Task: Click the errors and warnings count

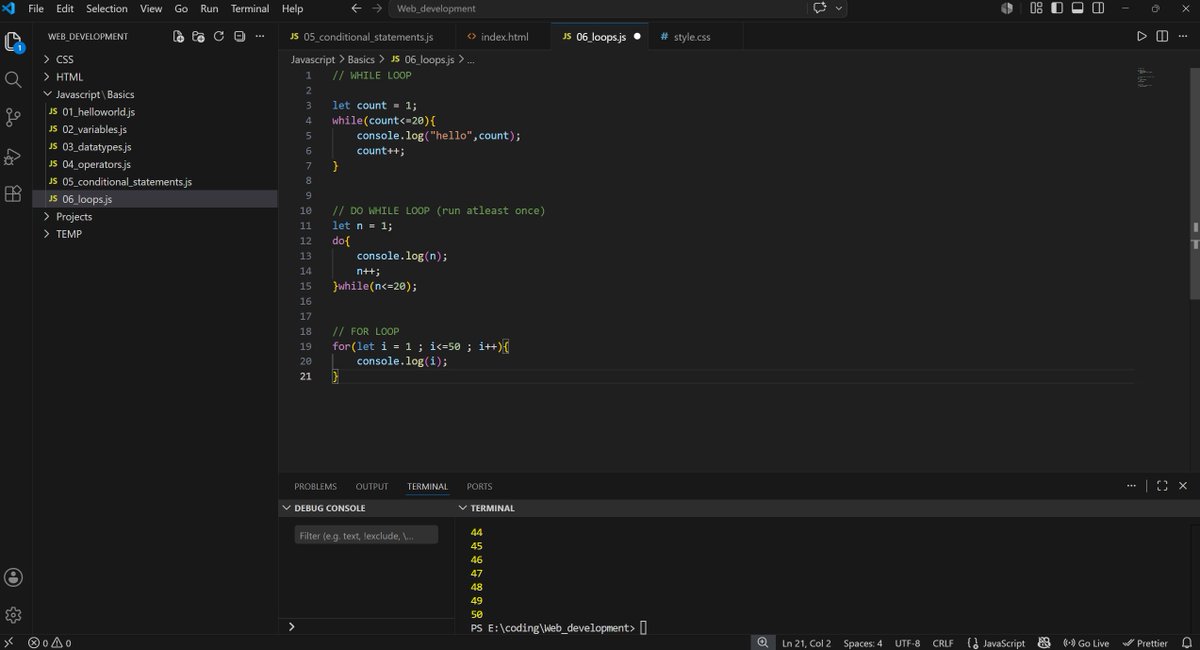Action: pos(50,643)
